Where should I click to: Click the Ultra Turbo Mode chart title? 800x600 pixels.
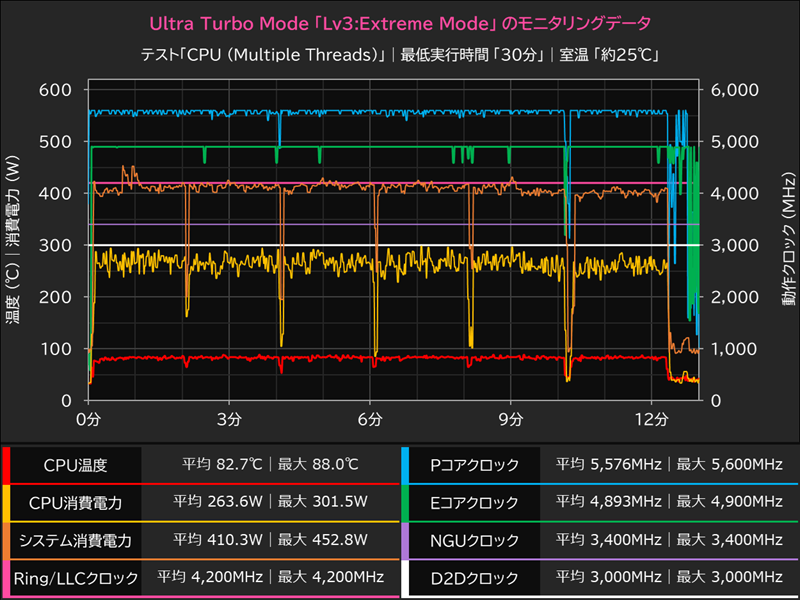400,22
